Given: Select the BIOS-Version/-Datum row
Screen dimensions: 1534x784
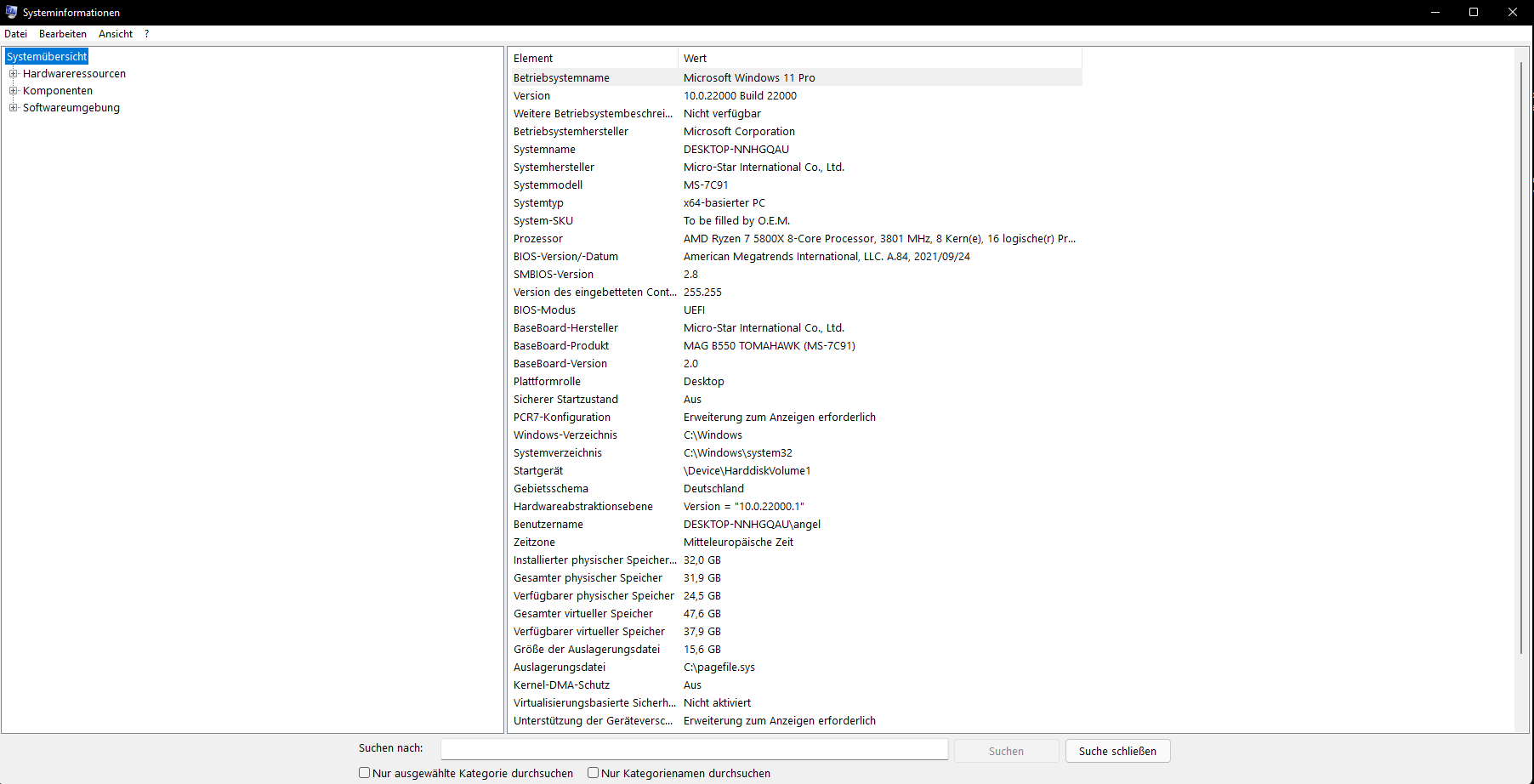Looking at the screenshot, I should click(795, 256).
